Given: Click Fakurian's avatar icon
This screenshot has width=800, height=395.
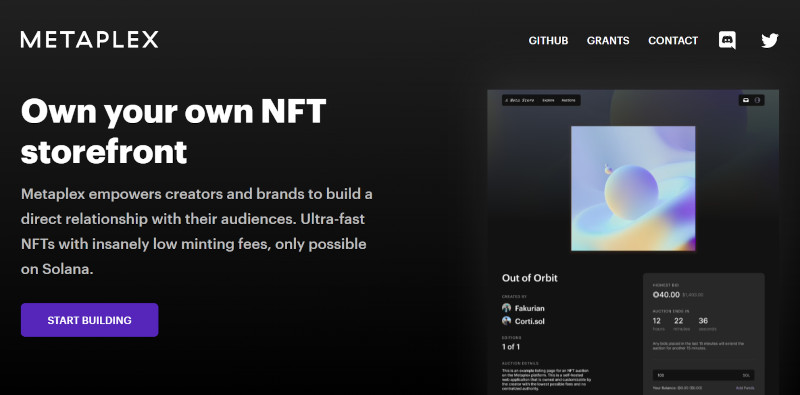Looking at the screenshot, I should (x=507, y=308).
